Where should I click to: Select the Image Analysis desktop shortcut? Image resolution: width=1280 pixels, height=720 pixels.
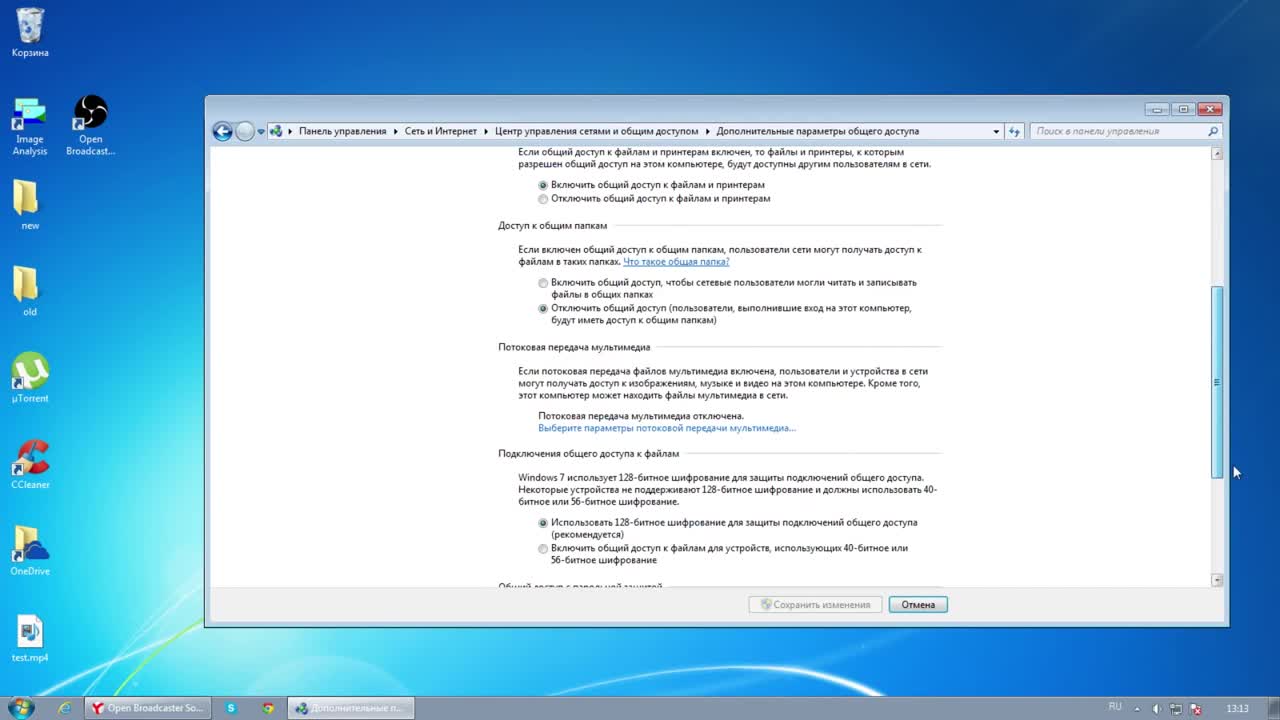pos(29,125)
